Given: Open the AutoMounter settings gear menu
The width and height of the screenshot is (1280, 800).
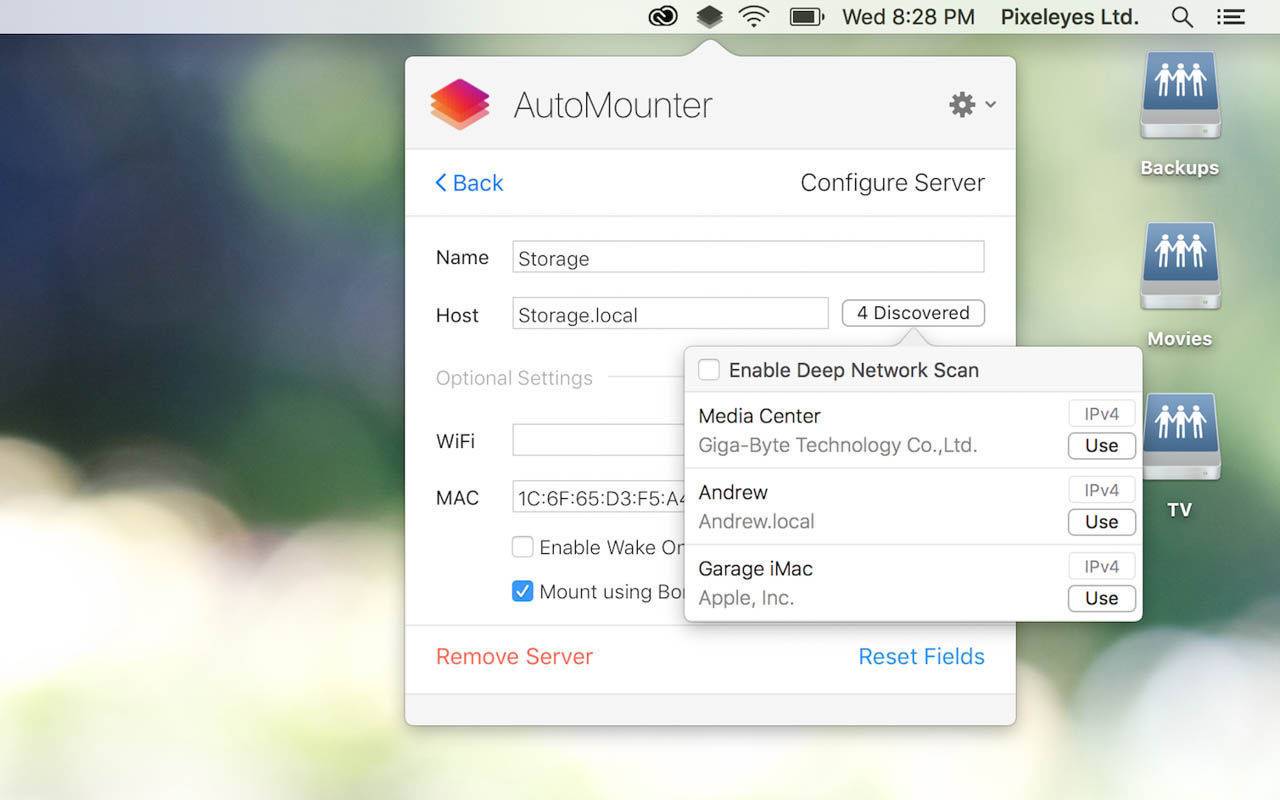Looking at the screenshot, I should click(x=972, y=104).
